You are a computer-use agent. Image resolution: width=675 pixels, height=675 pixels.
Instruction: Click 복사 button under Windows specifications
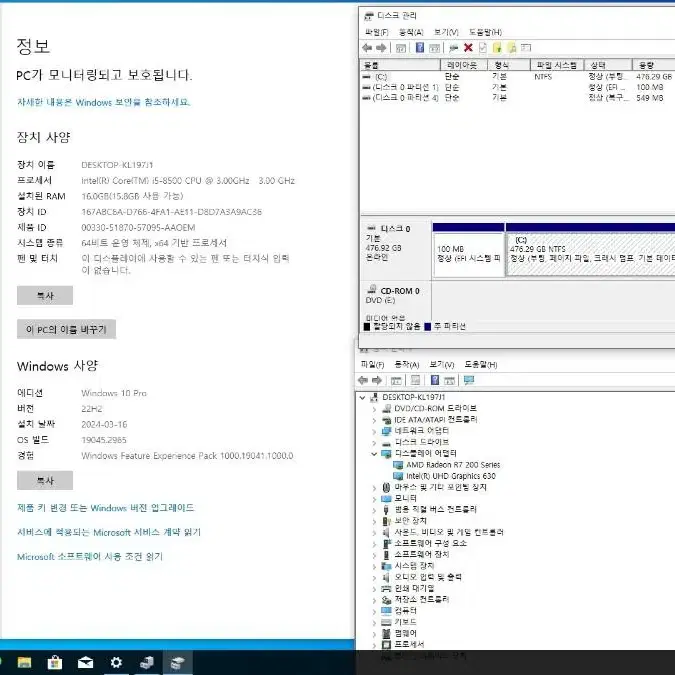(x=45, y=480)
